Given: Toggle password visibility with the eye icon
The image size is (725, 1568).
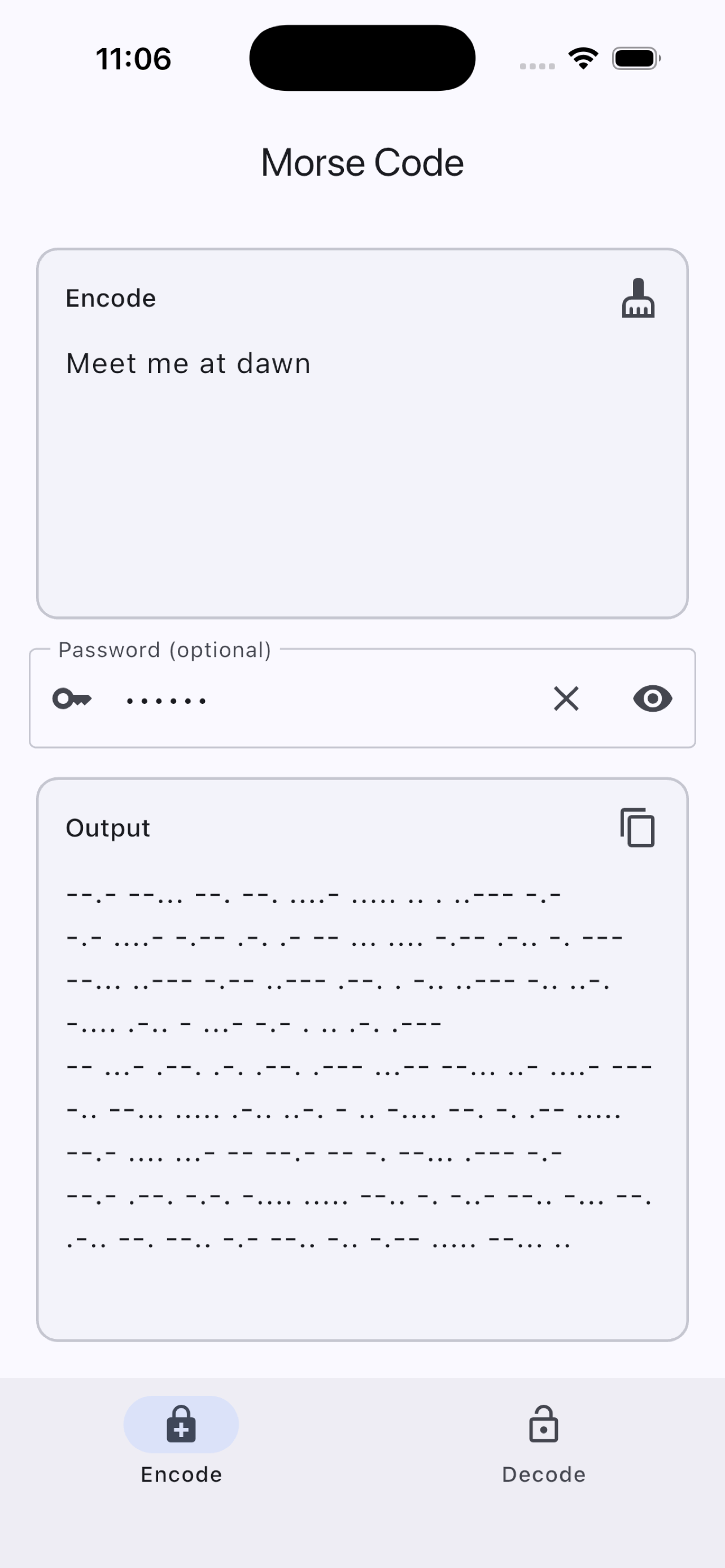Looking at the screenshot, I should tap(653, 698).
